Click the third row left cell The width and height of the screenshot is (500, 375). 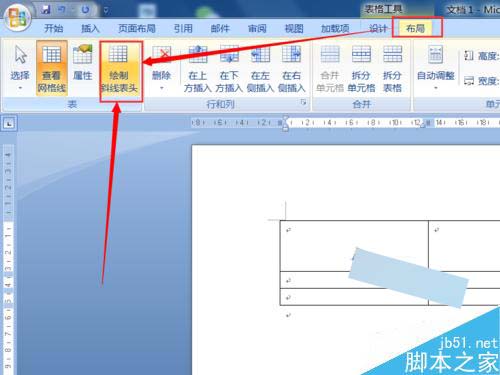[x=354, y=297]
